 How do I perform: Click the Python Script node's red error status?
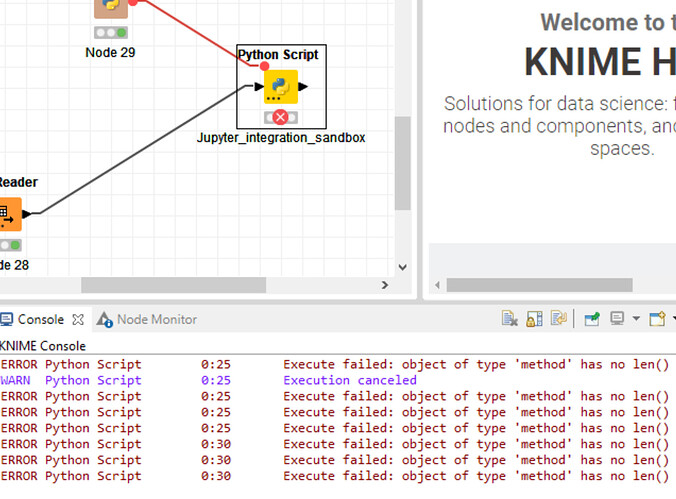(280, 117)
